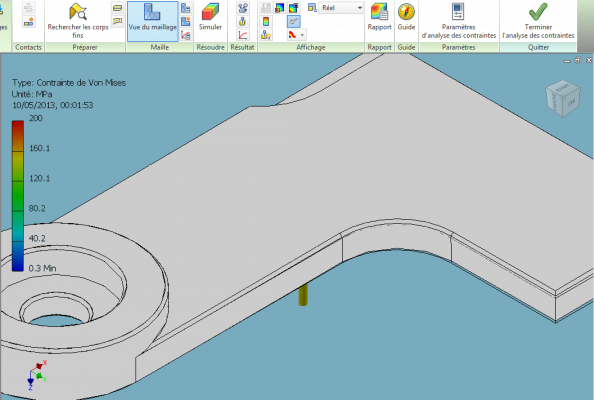Open the Guide compass icon
The image size is (594, 400).
tap(406, 17)
